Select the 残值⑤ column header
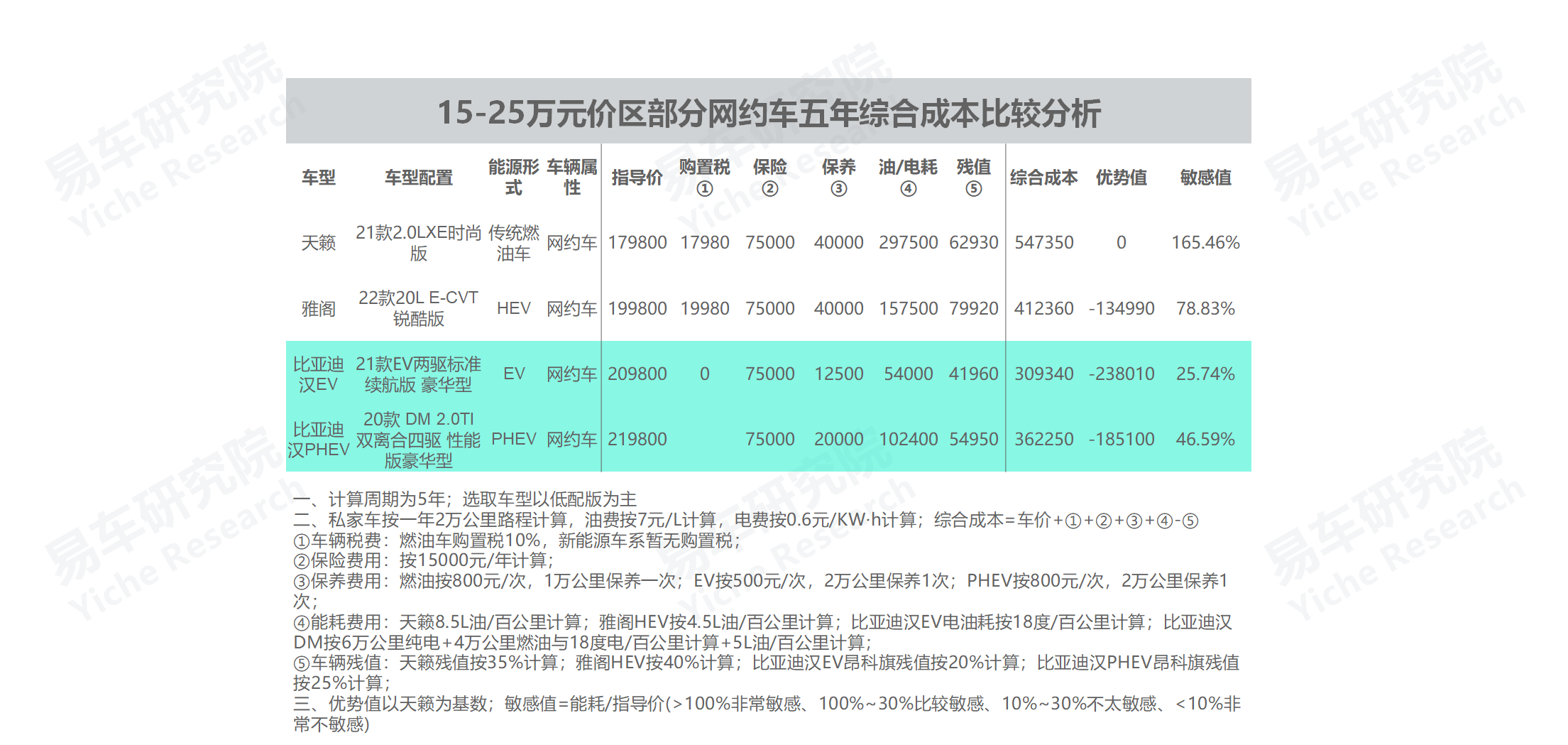1568x745 pixels. pyautogui.click(x=973, y=178)
